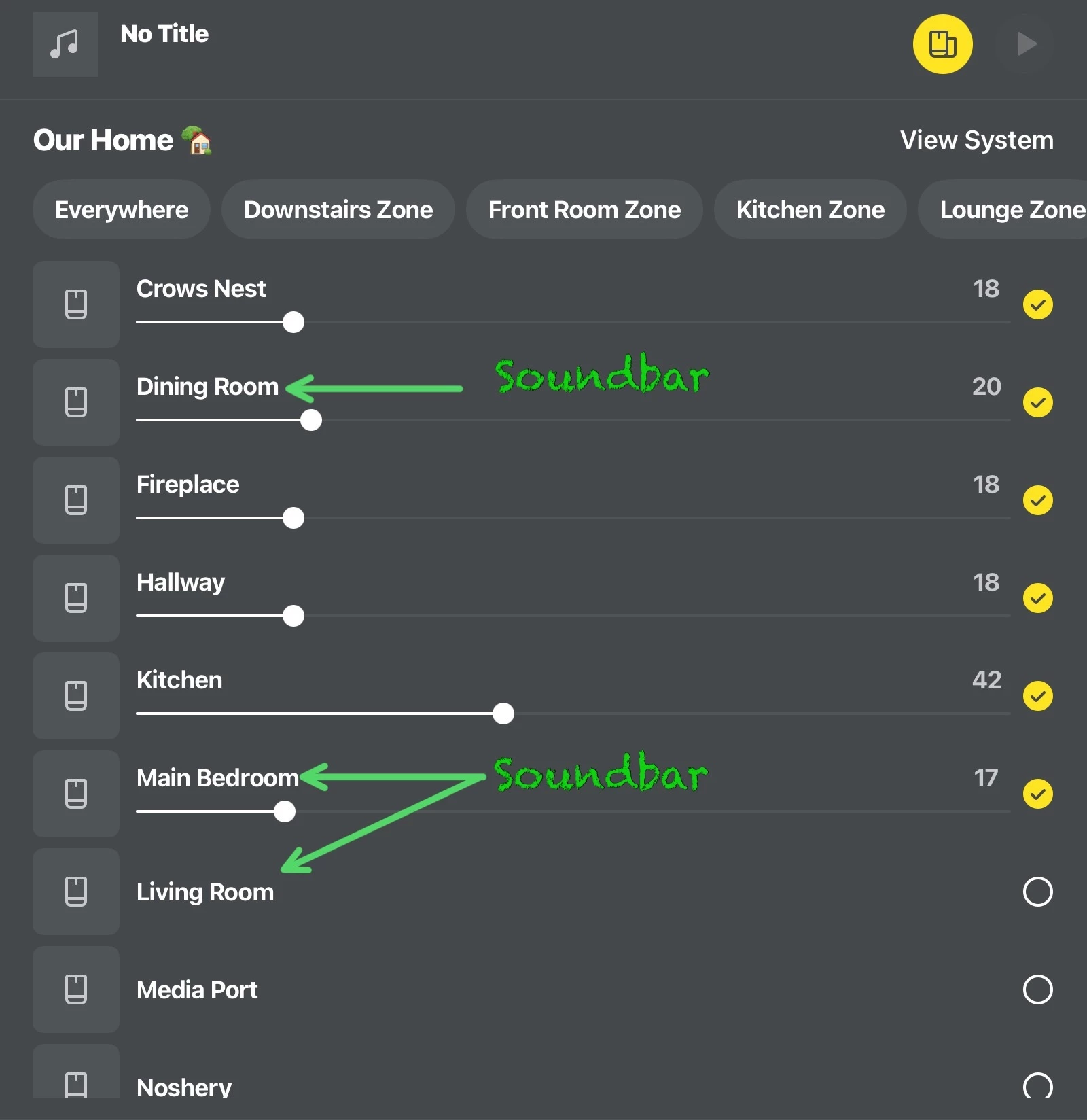Add Media Port to the group
This screenshot has width=1087, height=1120.
coord(1037,990)
